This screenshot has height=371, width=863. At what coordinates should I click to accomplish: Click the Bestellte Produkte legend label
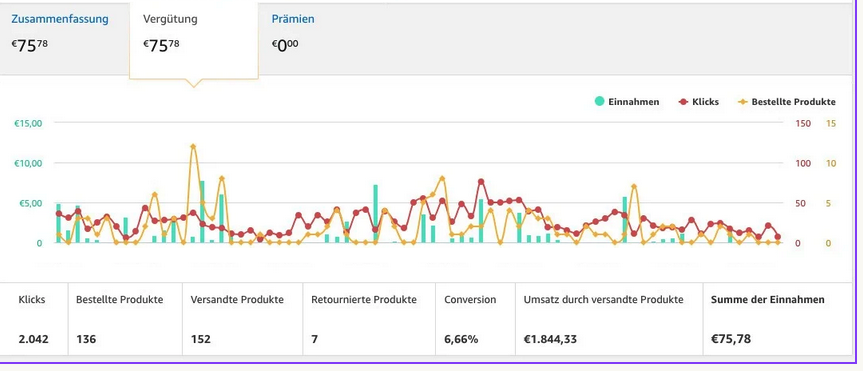(794, 102)
